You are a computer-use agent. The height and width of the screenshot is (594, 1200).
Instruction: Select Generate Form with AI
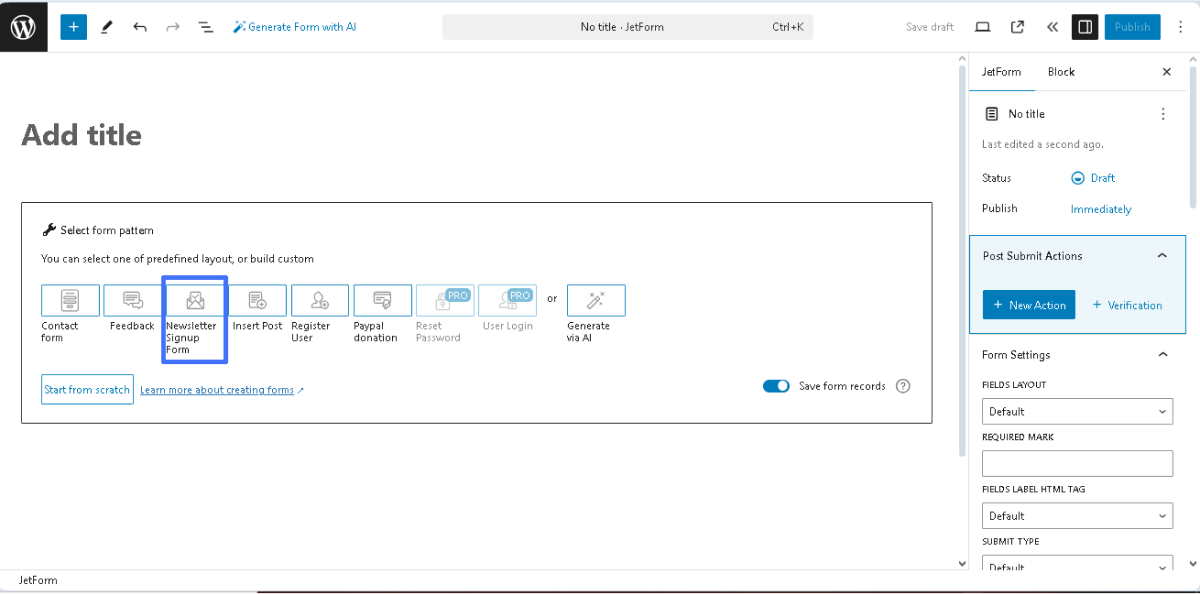pyautogui.click(x=294, y=26)
